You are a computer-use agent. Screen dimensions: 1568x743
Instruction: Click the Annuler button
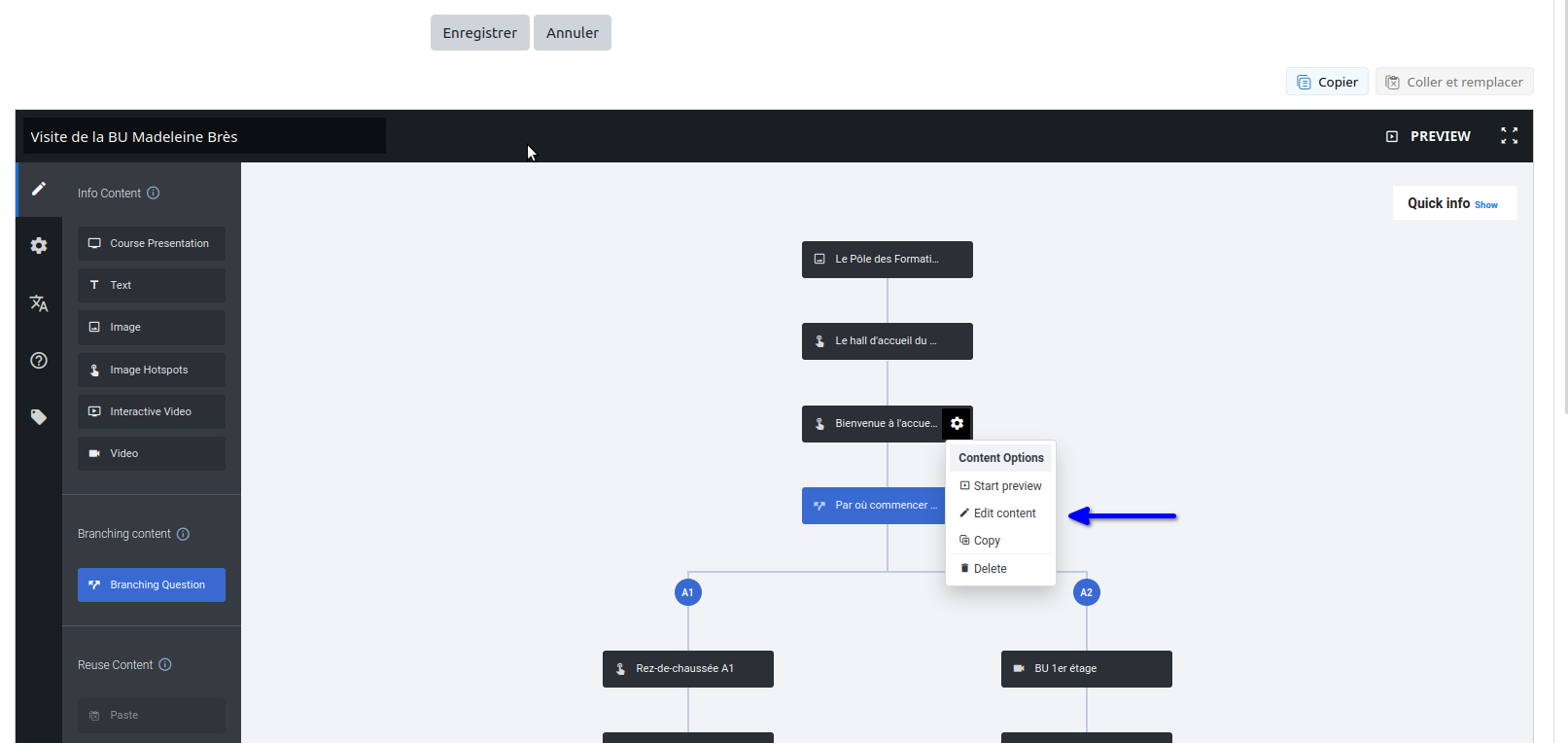[x=572, y=33]
